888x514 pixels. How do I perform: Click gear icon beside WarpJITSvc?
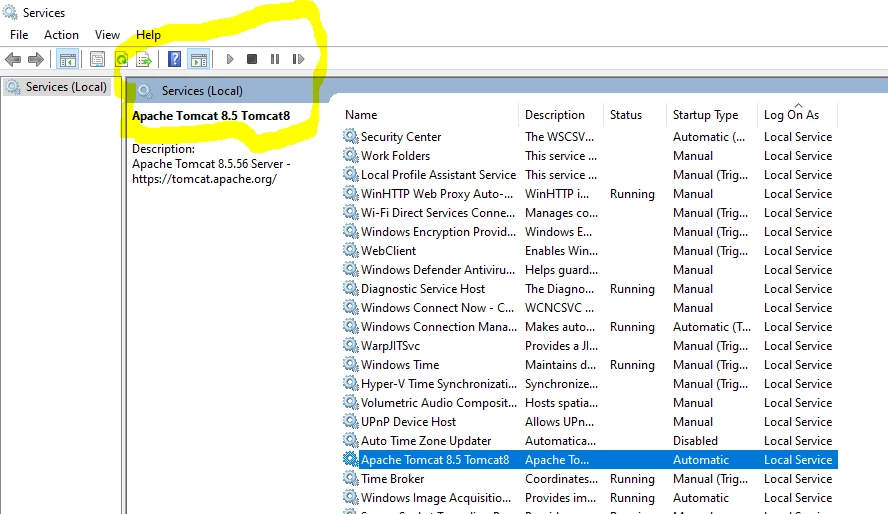351,345
